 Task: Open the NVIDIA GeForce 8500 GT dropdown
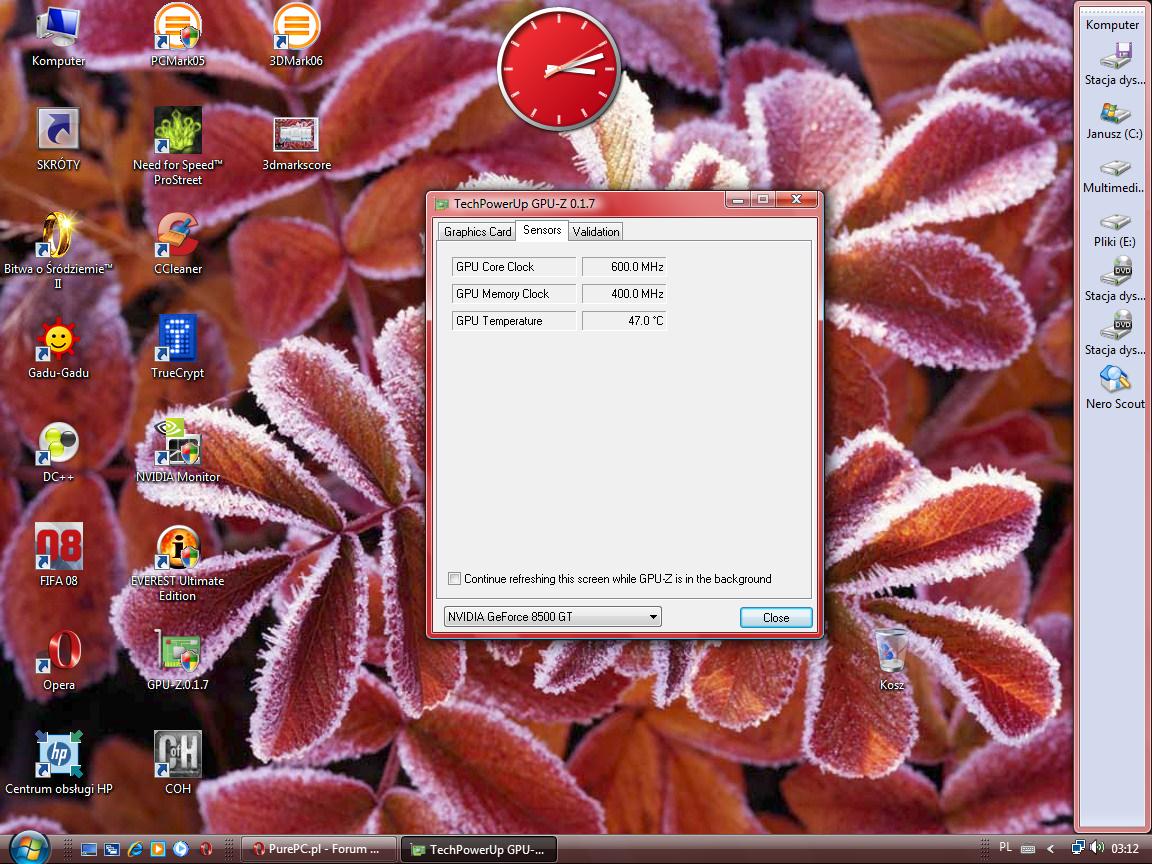coord(552,616)
